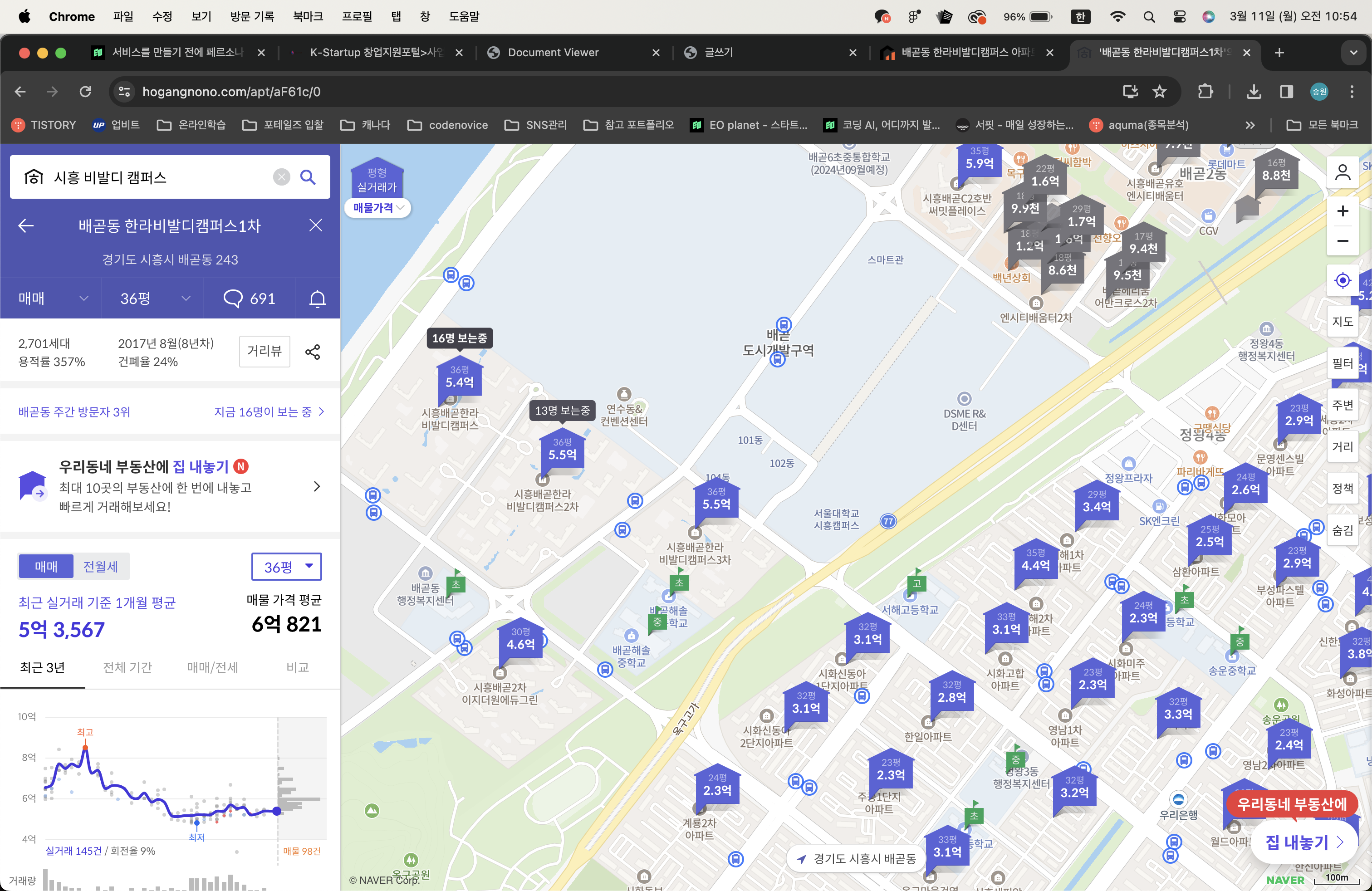
Task: Open the 모든 북마크 folder
Action: 1322,125
